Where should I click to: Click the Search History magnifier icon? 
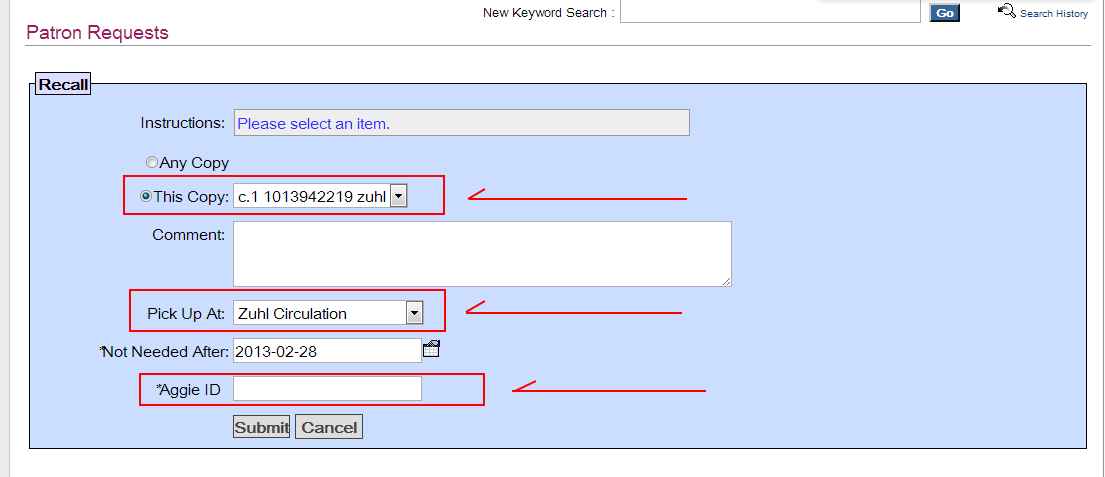(1007, 11)
